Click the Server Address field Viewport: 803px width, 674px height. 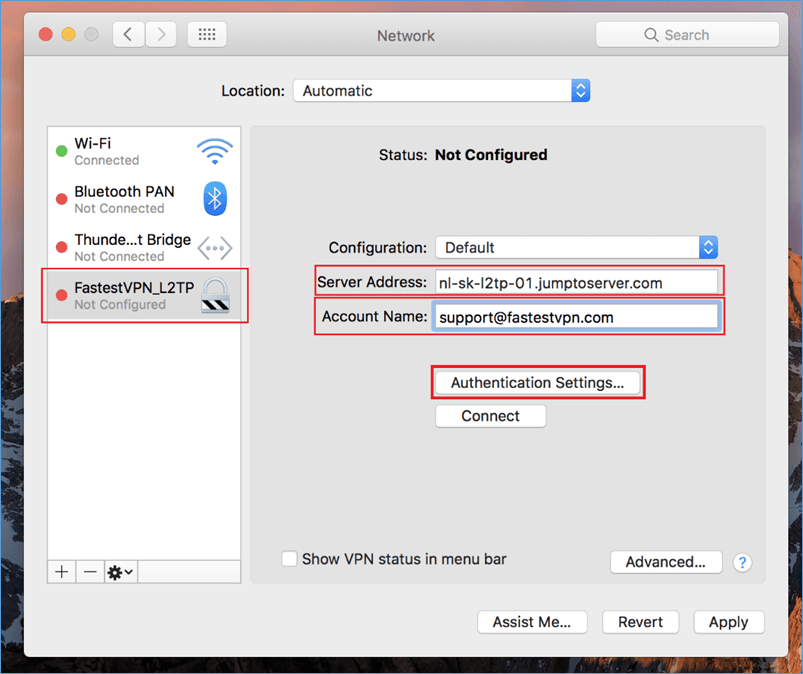click(x=577, y=282)
